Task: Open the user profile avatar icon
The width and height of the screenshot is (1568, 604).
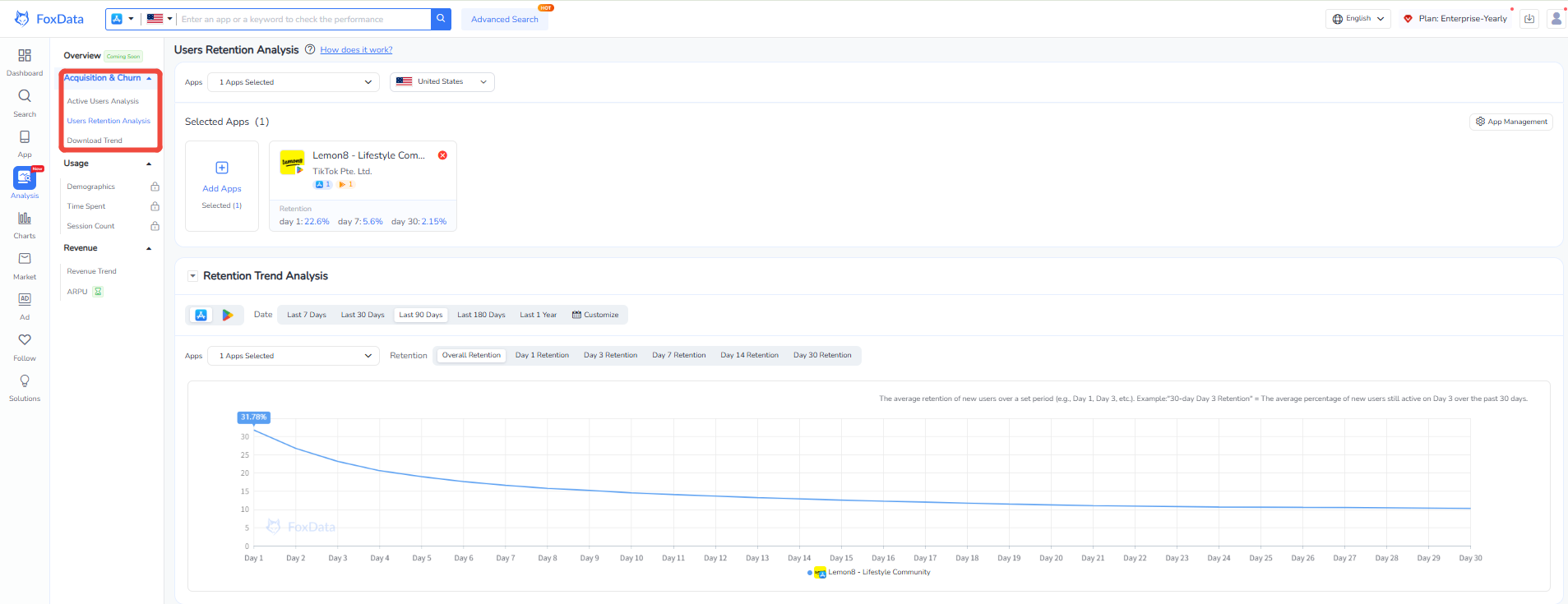Action: pyautogui.click(x=1556, y=19)
